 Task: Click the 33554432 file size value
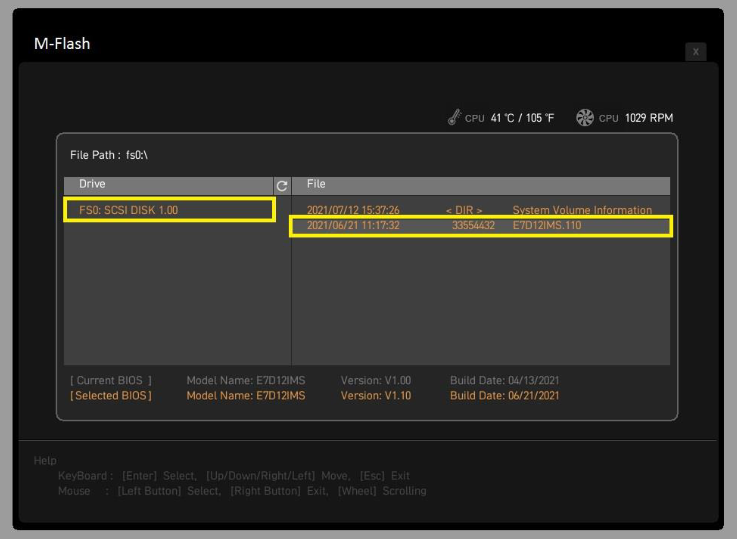pyautogui.click(x=473, y=225)
